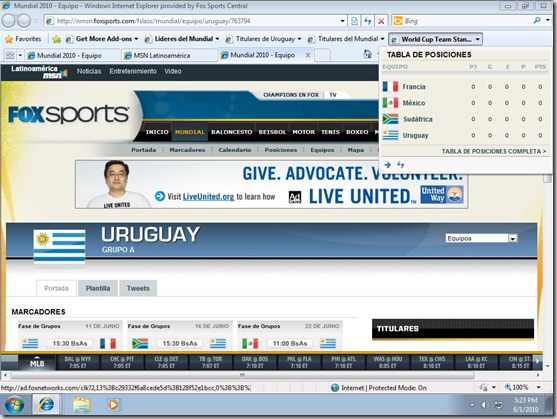The image size is (557, 419).
Task: Click the Mexico flag in 22 de Junio match
Action: point(250,343)
